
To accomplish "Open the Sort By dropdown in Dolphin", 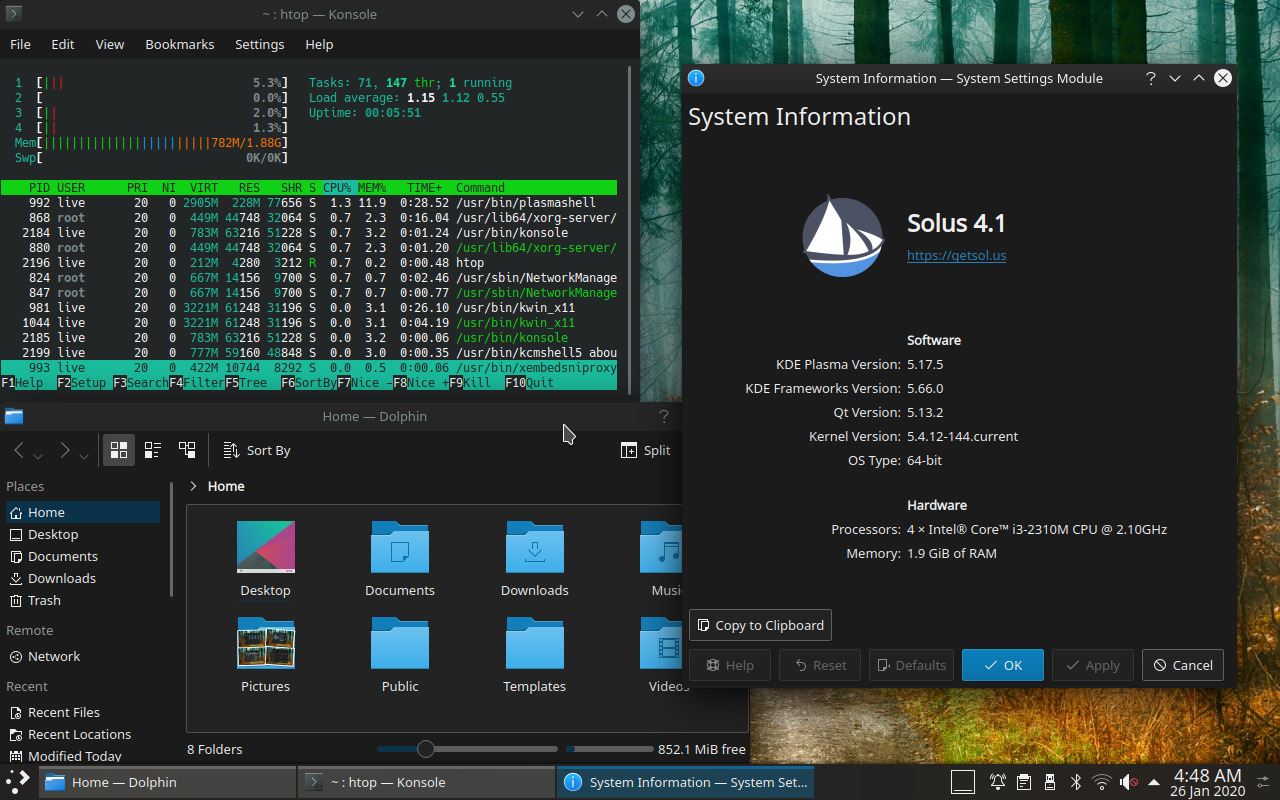I will (257, 450).
